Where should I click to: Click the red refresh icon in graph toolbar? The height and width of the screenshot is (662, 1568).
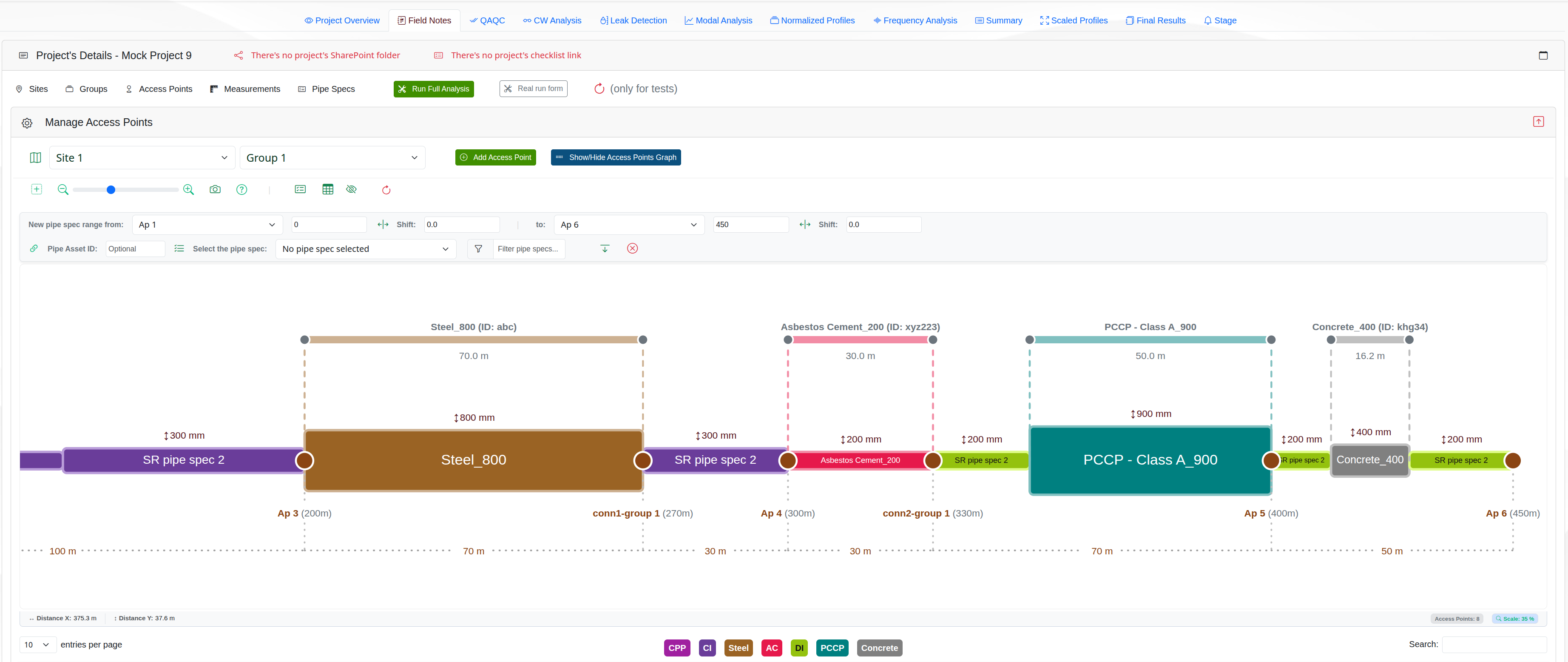click(x=386, y=190)
